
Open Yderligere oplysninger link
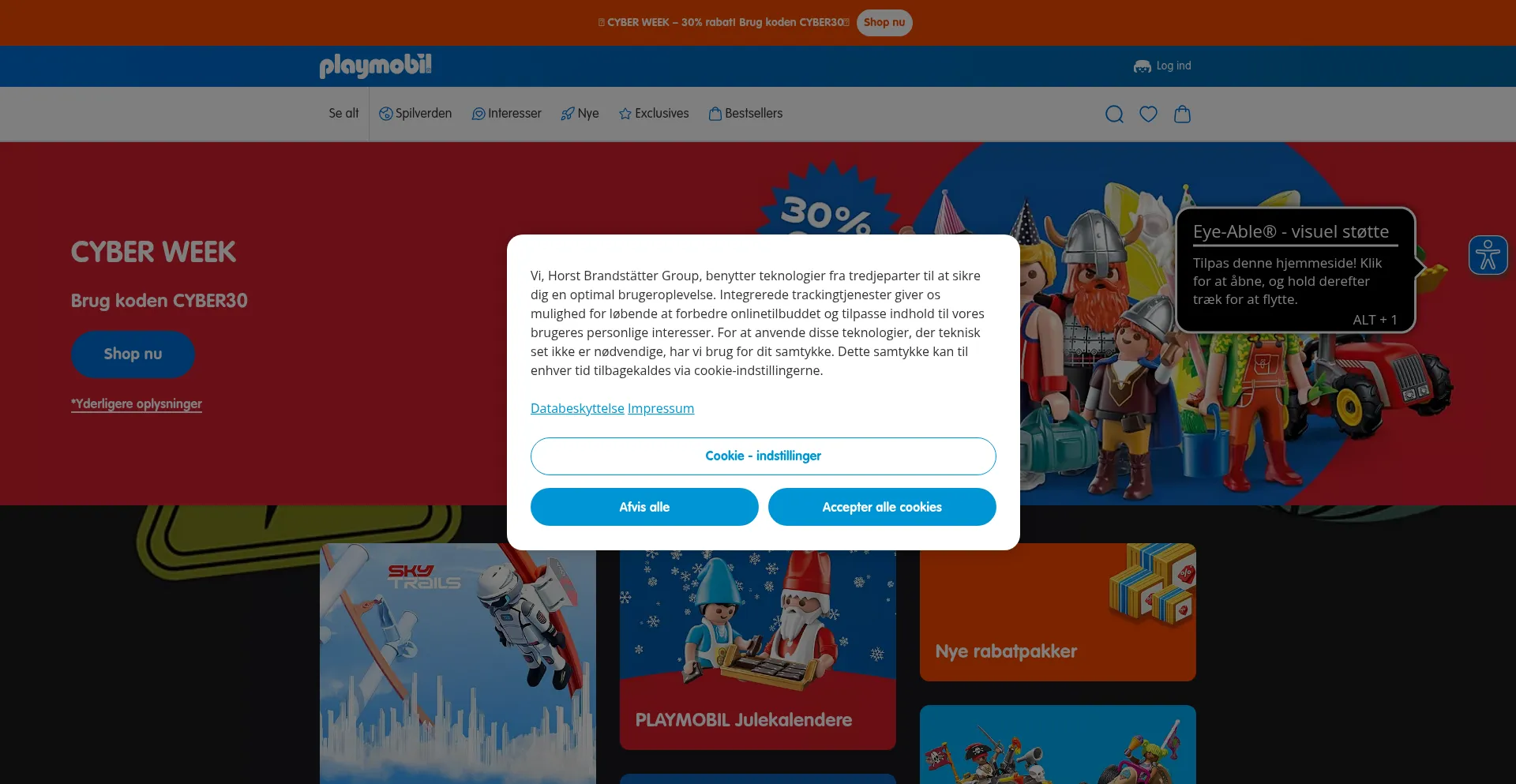[137, 403]
